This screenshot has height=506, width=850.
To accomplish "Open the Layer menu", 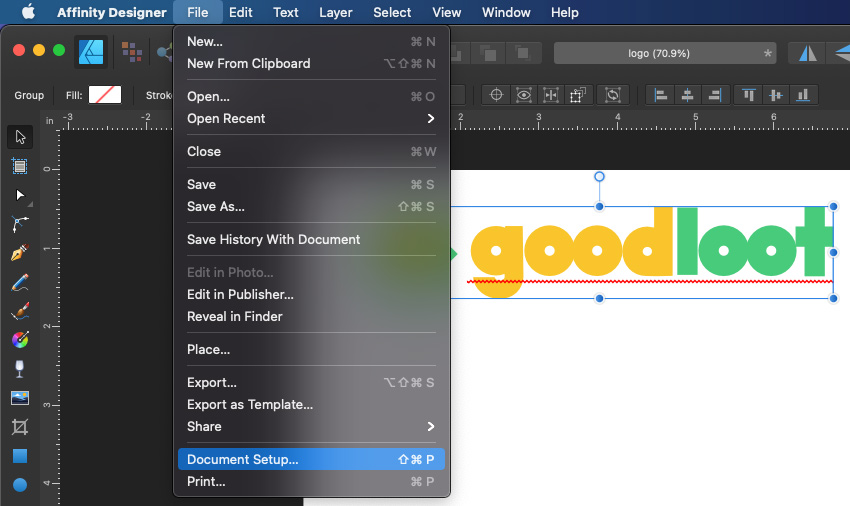I will point(336,12).
